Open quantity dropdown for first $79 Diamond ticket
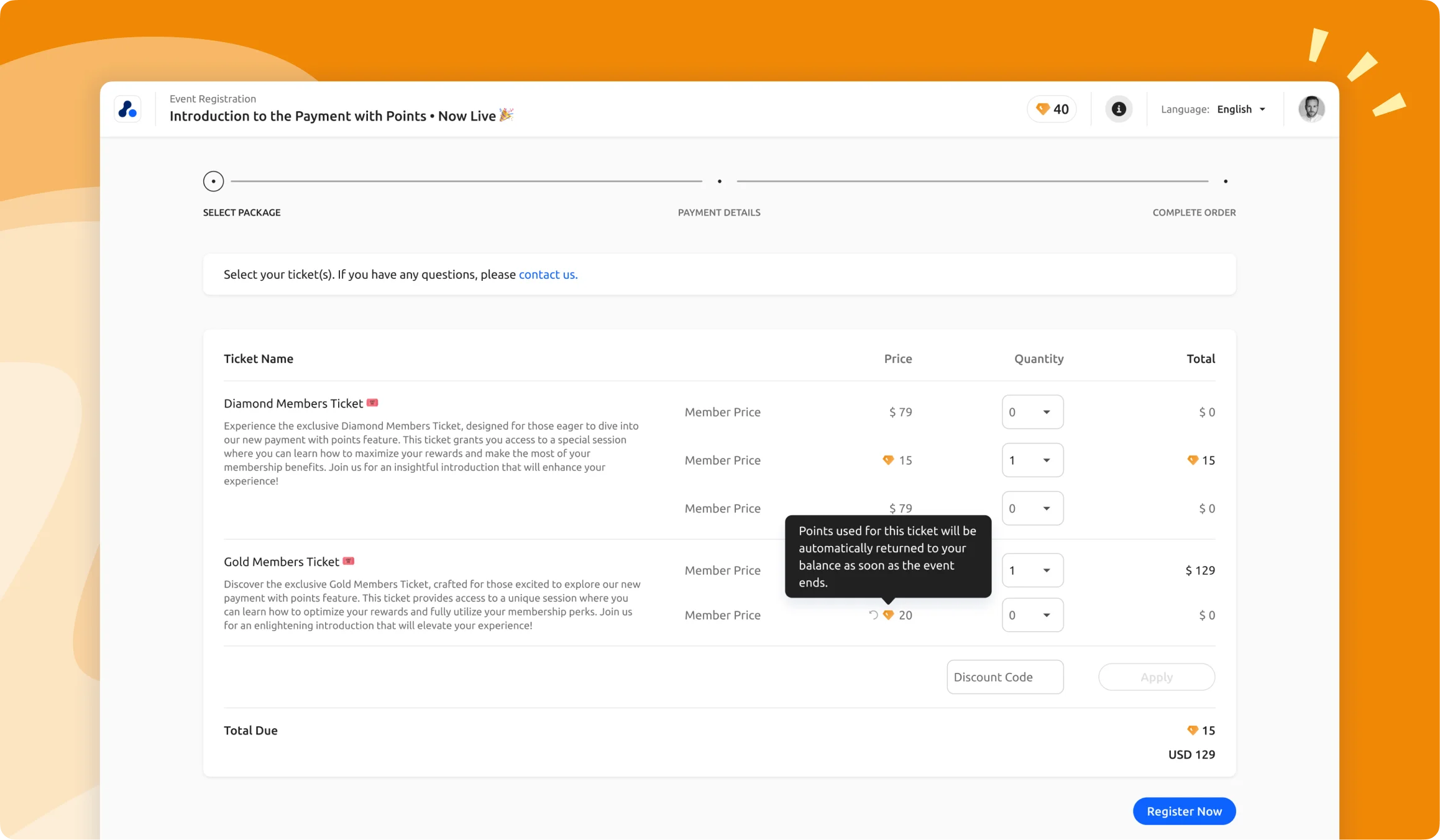 [1032, 412]
